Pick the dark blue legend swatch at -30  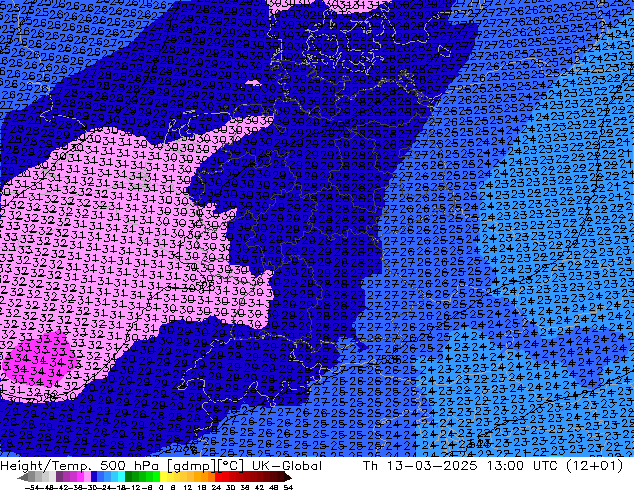(x=94, y=476)
